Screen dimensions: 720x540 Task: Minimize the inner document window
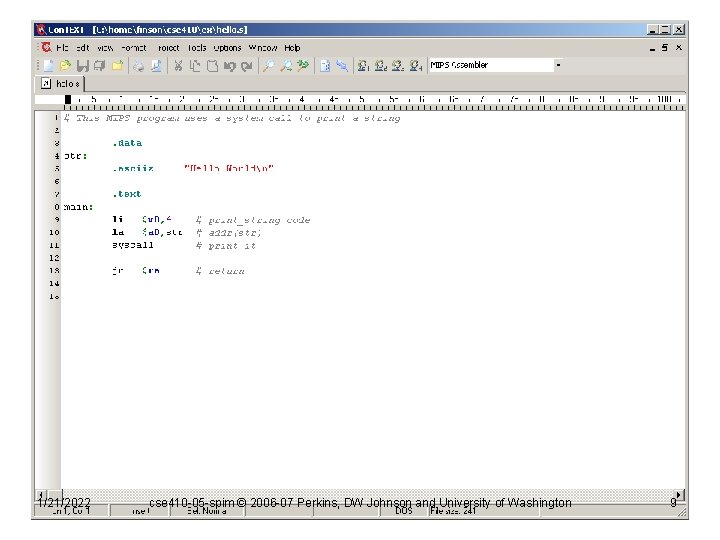coord(652,48)
